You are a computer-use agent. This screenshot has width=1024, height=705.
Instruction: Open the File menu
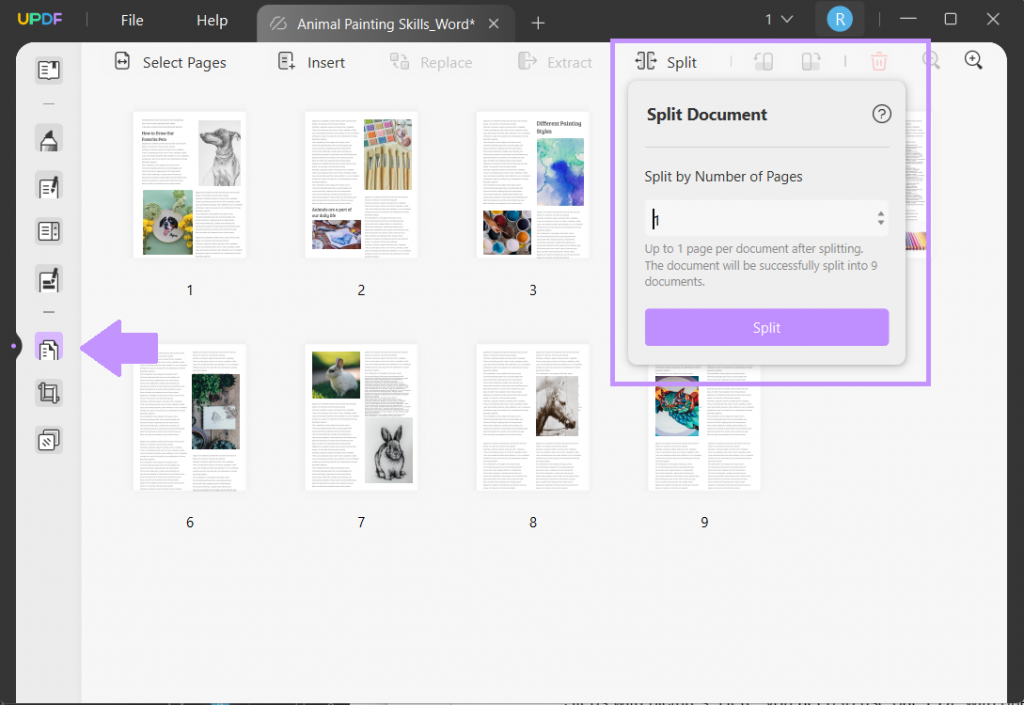[x=131, y=20]
